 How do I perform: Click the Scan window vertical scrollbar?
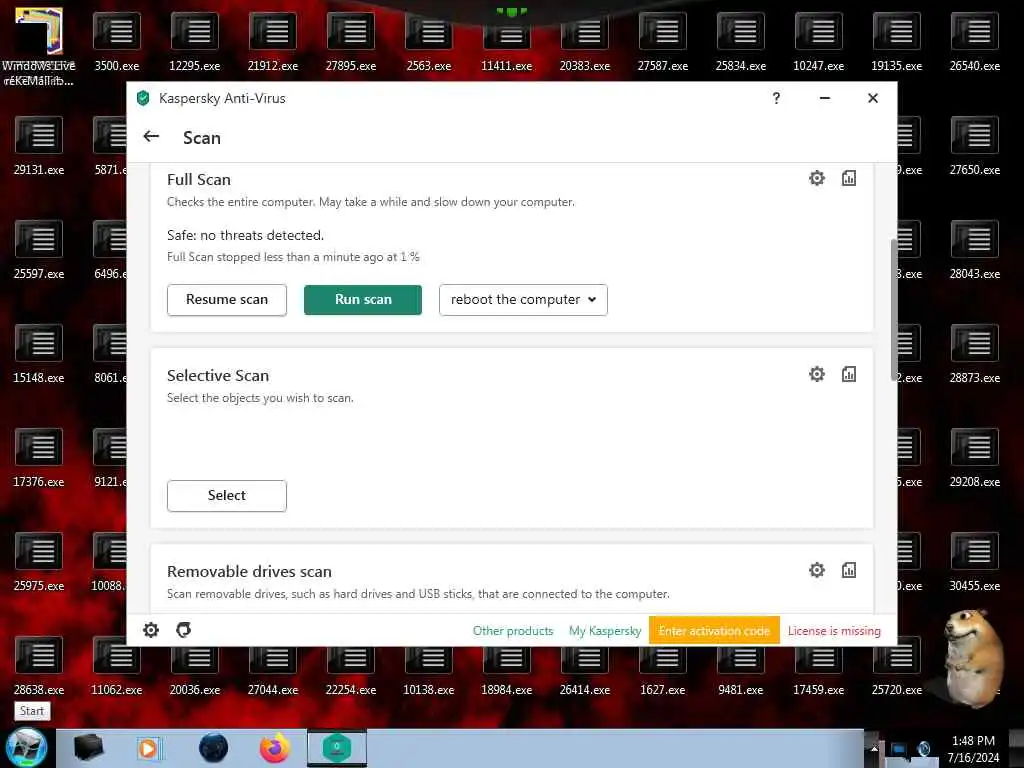click(893, 310)
